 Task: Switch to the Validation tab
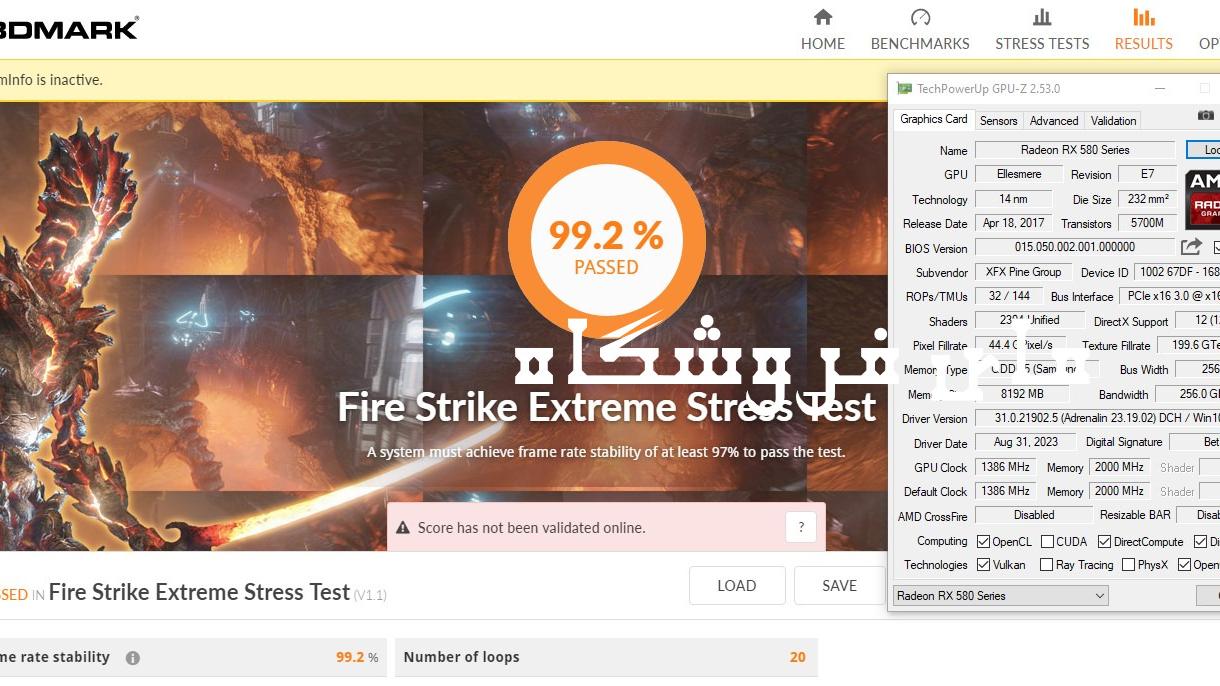tap(1113, 121)
